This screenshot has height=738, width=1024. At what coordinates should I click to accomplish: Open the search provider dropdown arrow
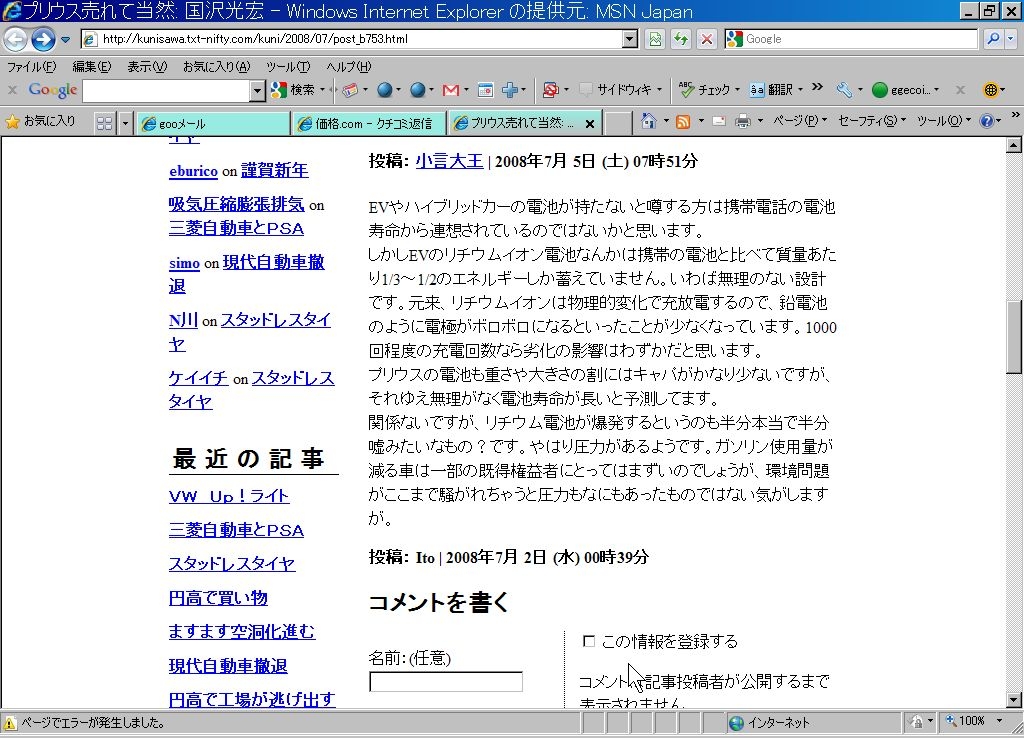pyautogui.click(x=1011, y=39)
